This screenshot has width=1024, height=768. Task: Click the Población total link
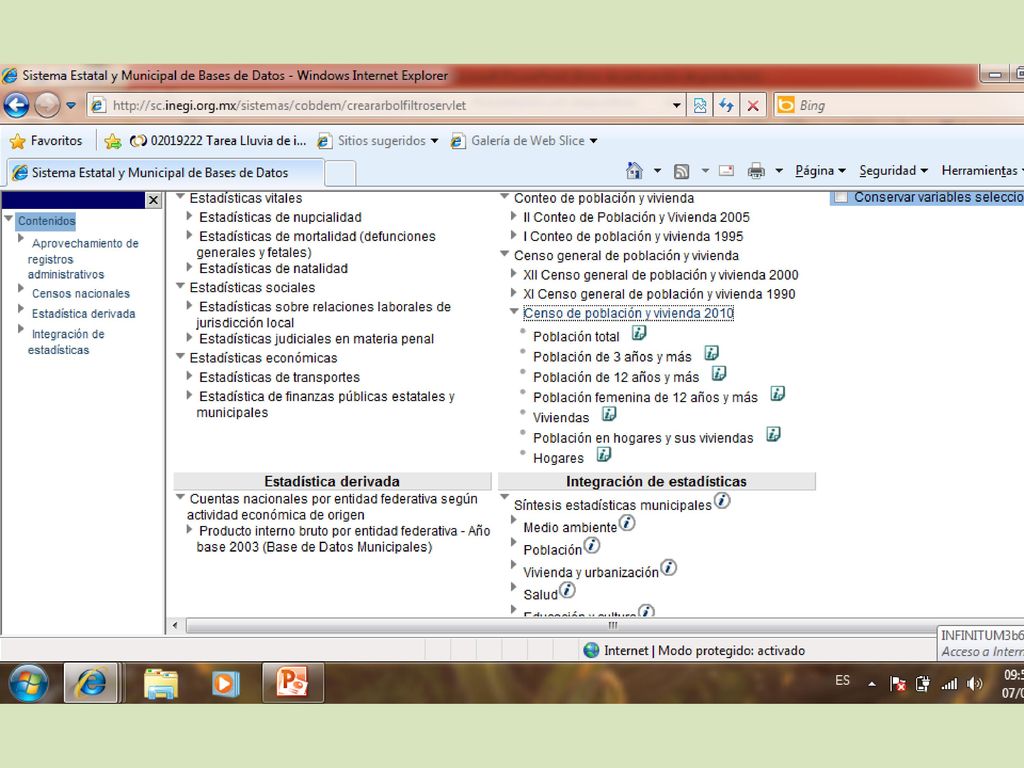(576, 336)
